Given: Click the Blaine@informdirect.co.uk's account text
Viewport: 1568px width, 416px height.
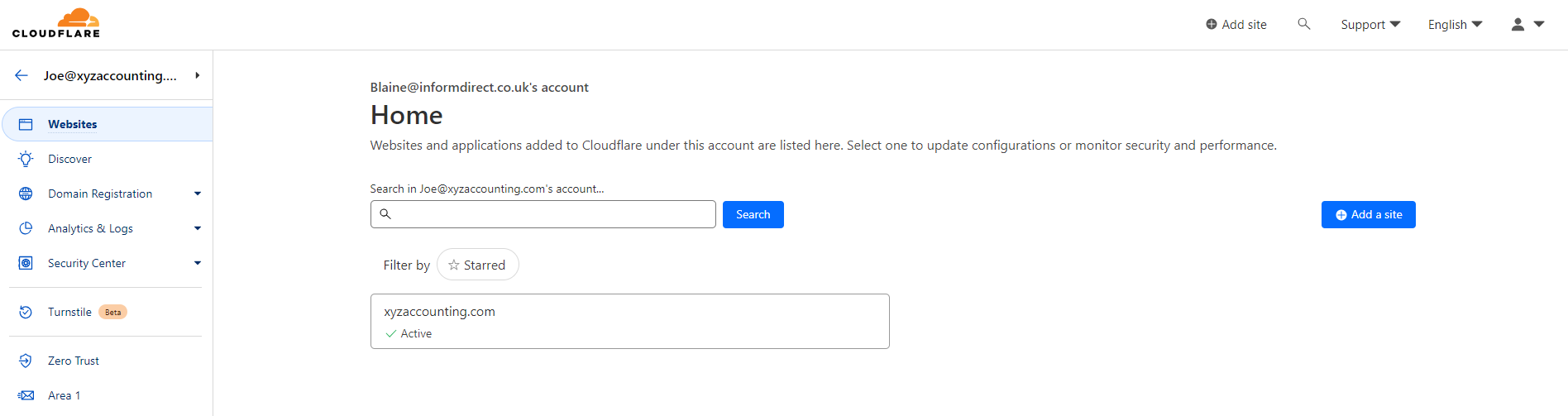Looking at the screenshot, I should (x=480, y=87).
